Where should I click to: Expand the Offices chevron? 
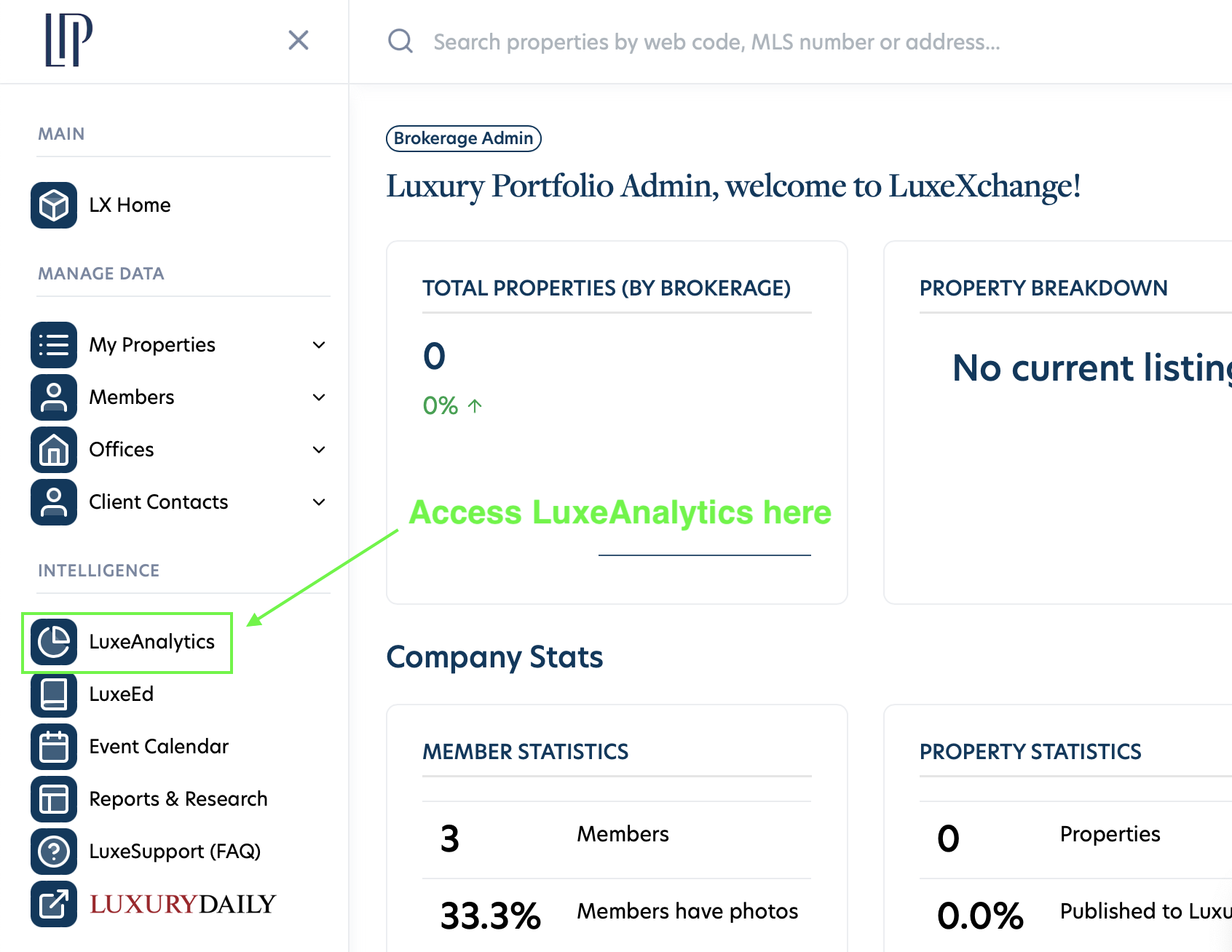point(319,450)
